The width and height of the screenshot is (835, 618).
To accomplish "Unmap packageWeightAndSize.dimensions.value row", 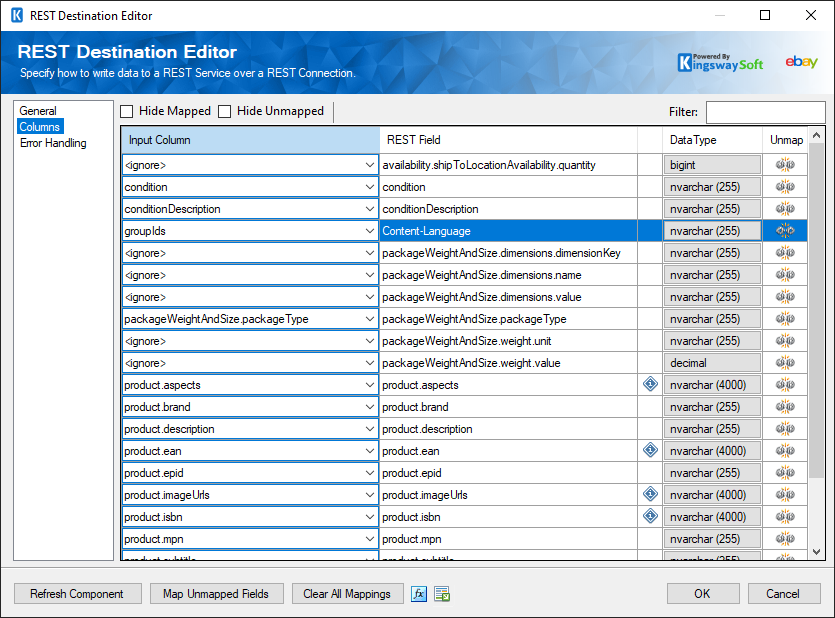I will (x=785, y=297).
